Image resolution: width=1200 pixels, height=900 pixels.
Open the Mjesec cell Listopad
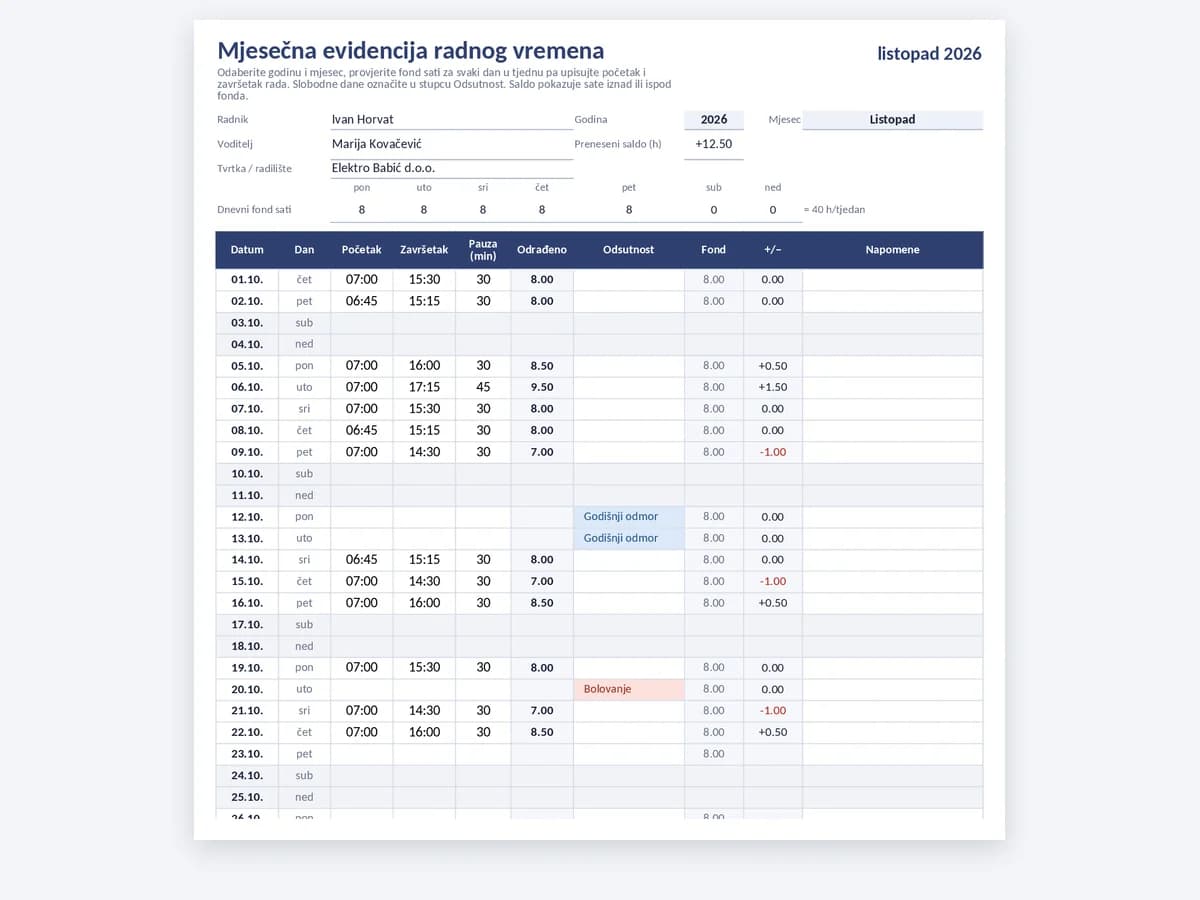[x=893, y=119]
